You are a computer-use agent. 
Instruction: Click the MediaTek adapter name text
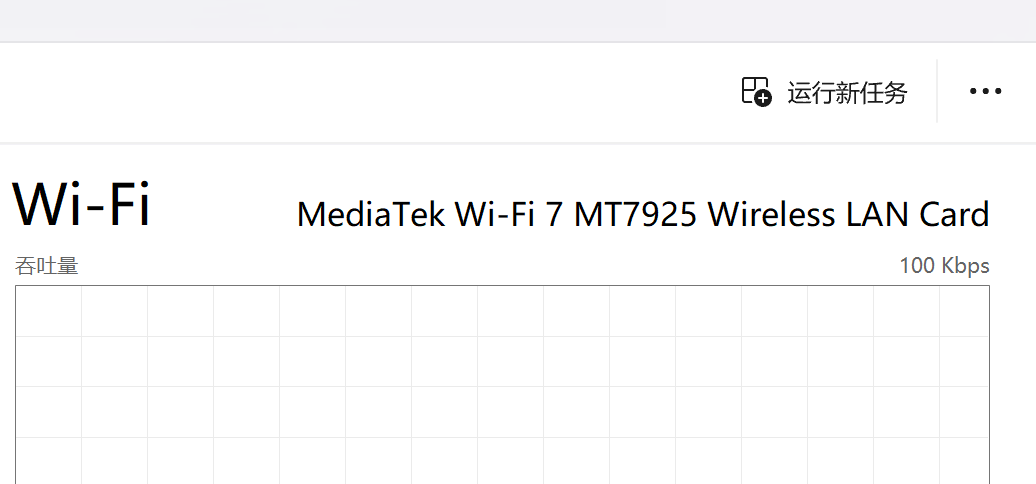643,215
